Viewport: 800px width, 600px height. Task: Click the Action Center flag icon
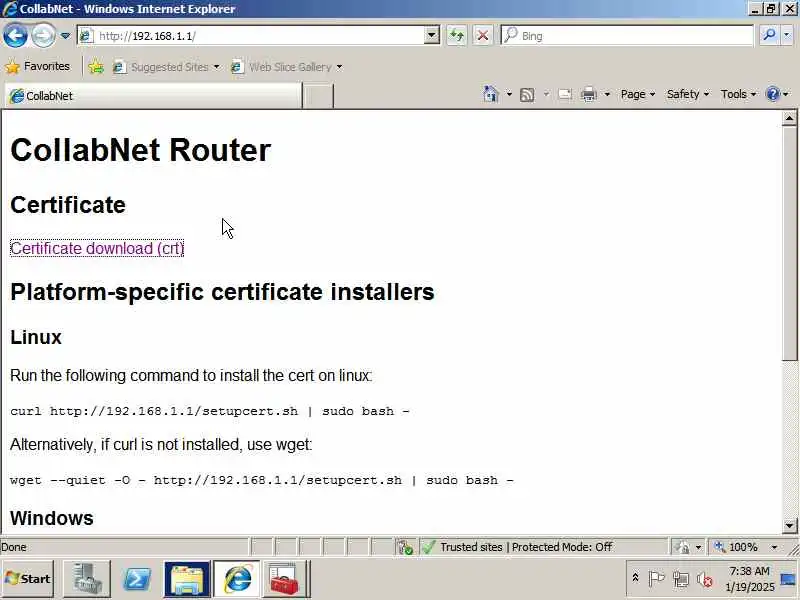click(656, 579)
